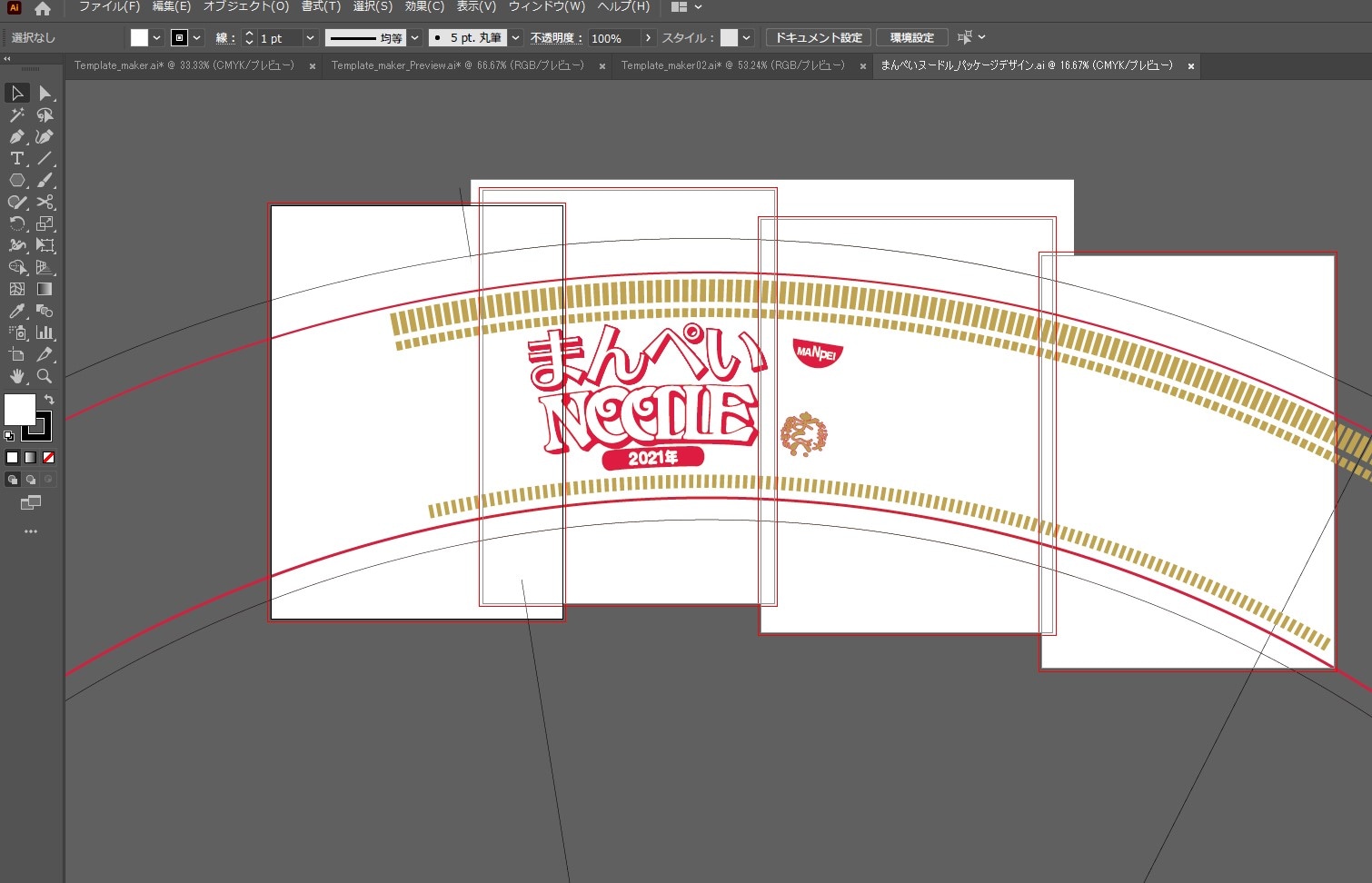
Task: Set fill to None
Action: [49, 458]
